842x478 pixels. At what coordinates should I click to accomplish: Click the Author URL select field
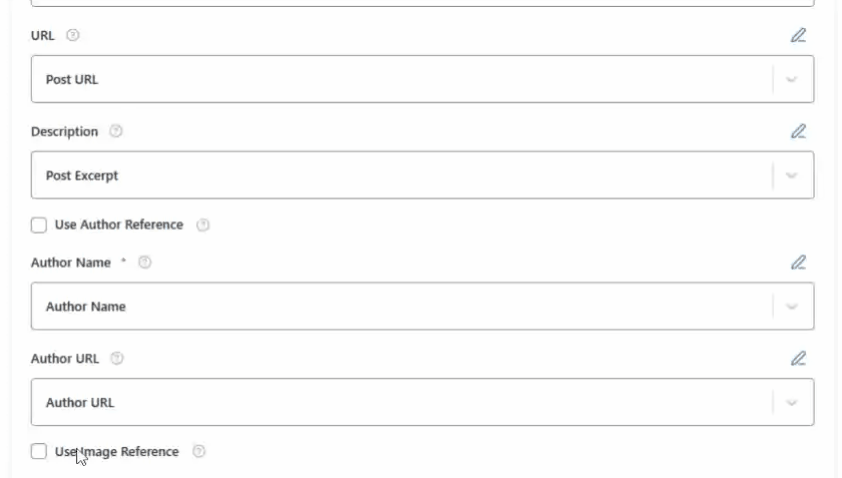point(400,403)
